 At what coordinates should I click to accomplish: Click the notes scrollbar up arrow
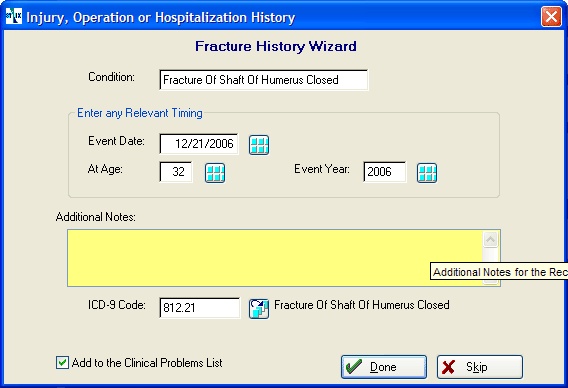click(490, 239)
